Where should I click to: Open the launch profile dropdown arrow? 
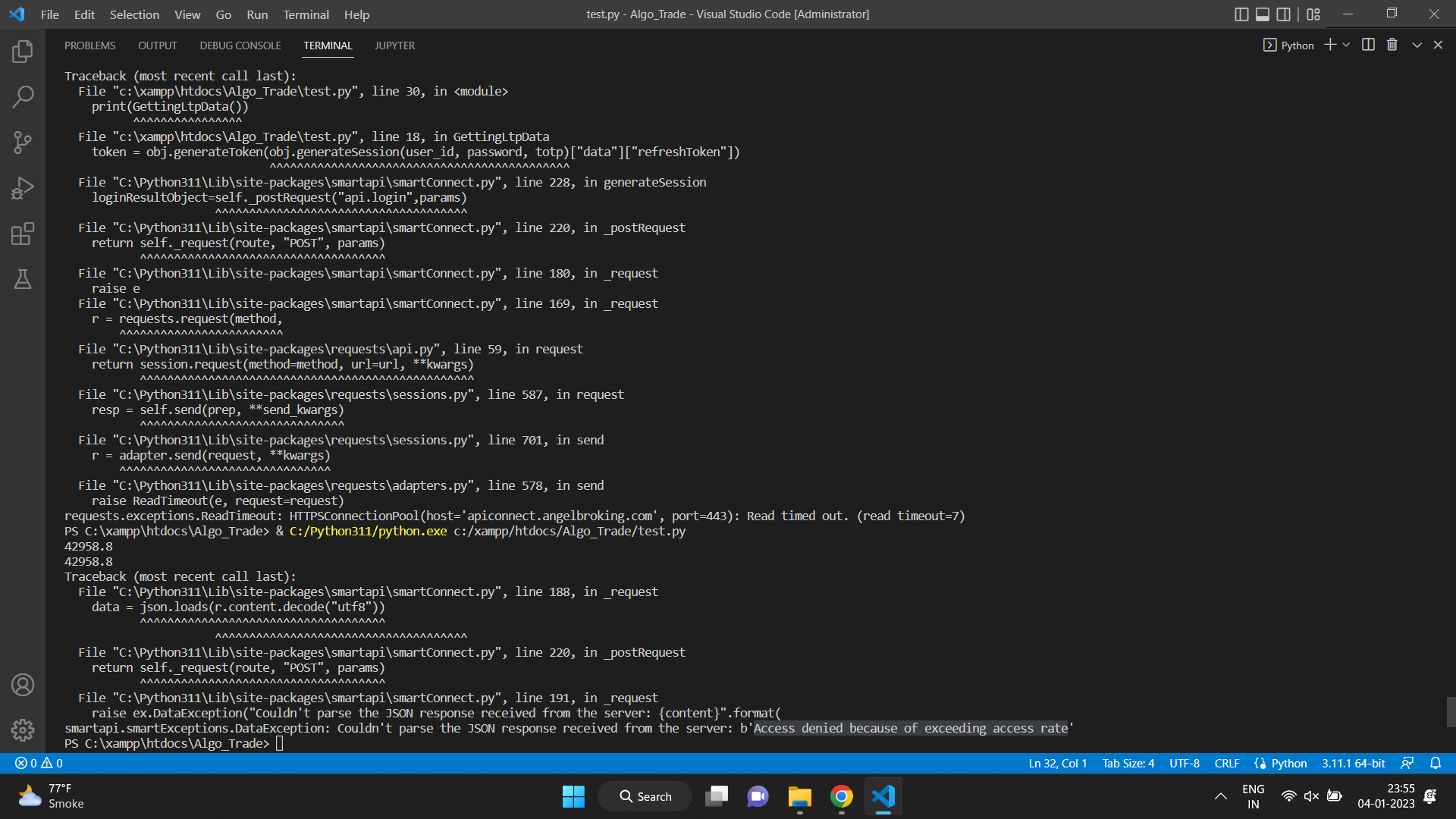pyautogui.click(x=1346, y=45)
